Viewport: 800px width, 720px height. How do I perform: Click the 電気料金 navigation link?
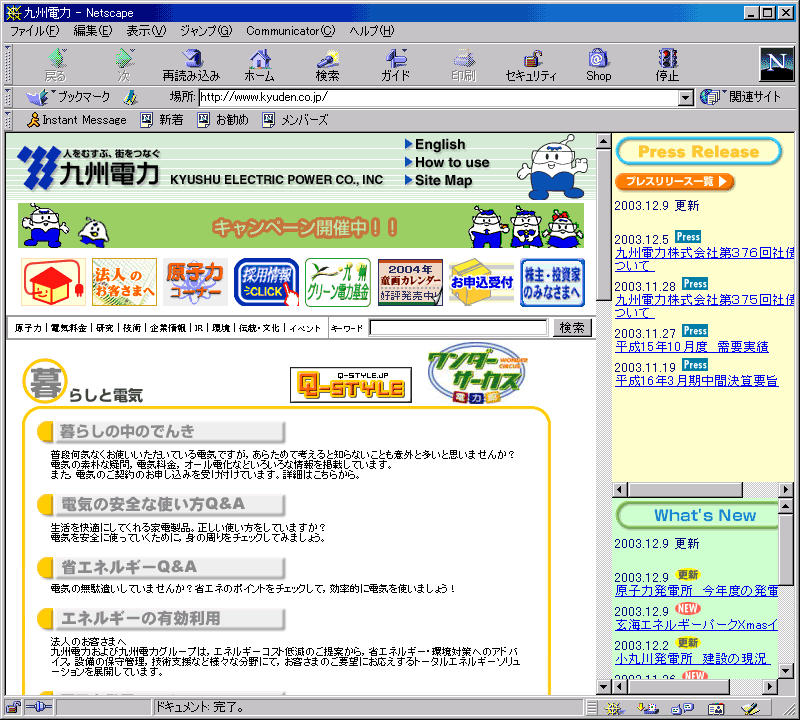point(68,328)
